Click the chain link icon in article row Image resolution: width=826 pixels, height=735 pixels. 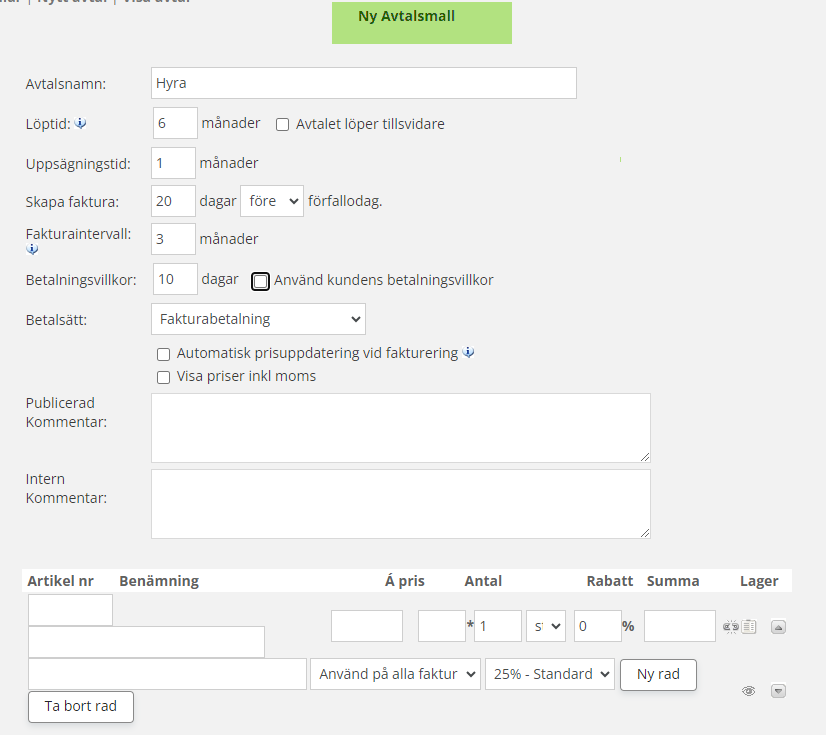click(730, 627)
